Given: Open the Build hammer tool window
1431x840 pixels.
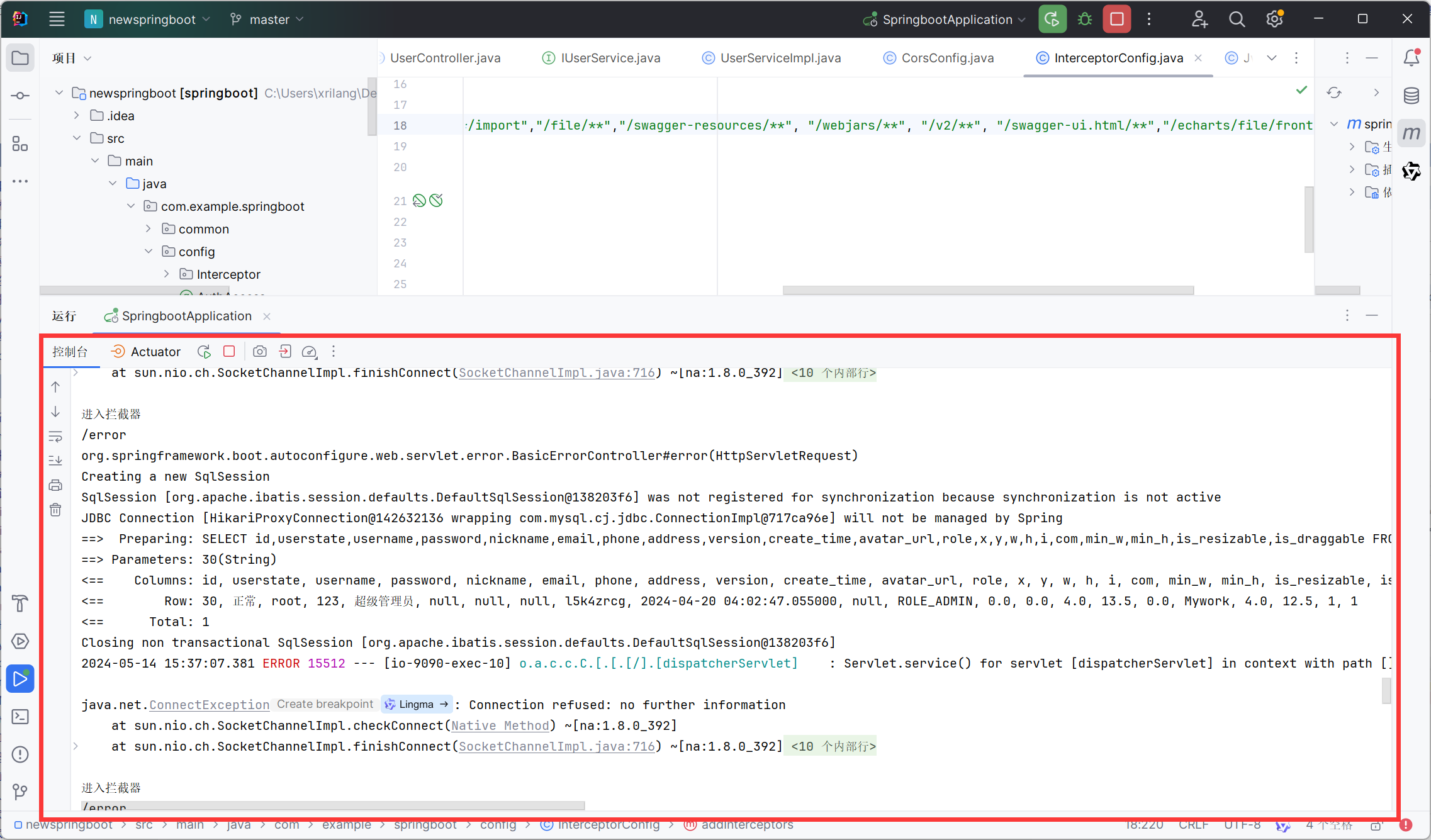Looking at the screenshot, I should (x=20, y=603).
